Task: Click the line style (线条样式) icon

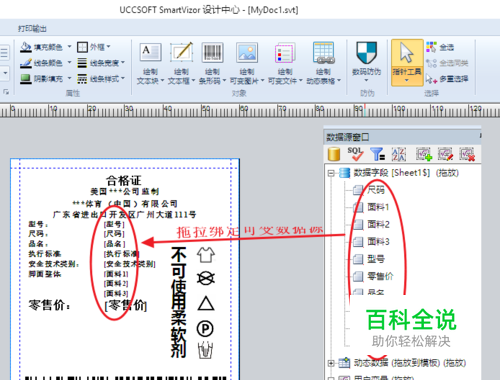Action: (82, 79)
